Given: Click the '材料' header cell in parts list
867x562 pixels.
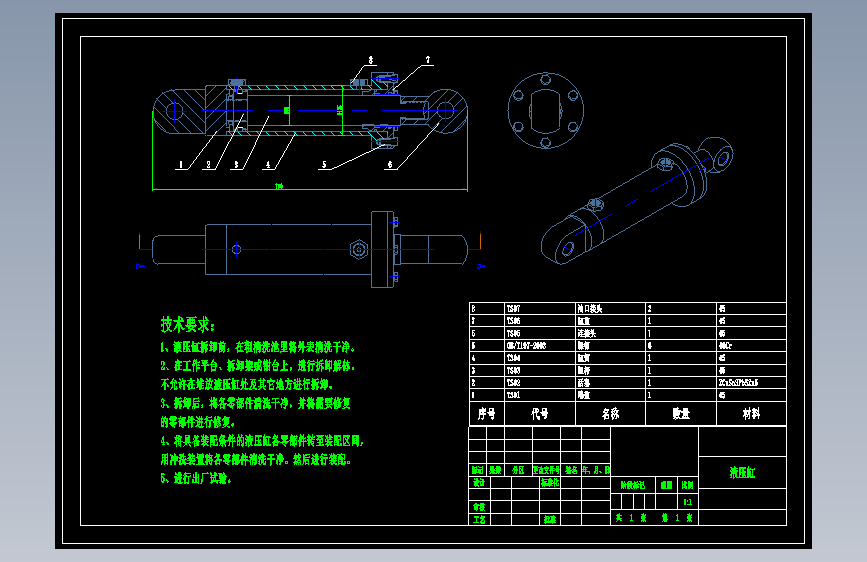Looking at the screenshot, I should [751, 414].
